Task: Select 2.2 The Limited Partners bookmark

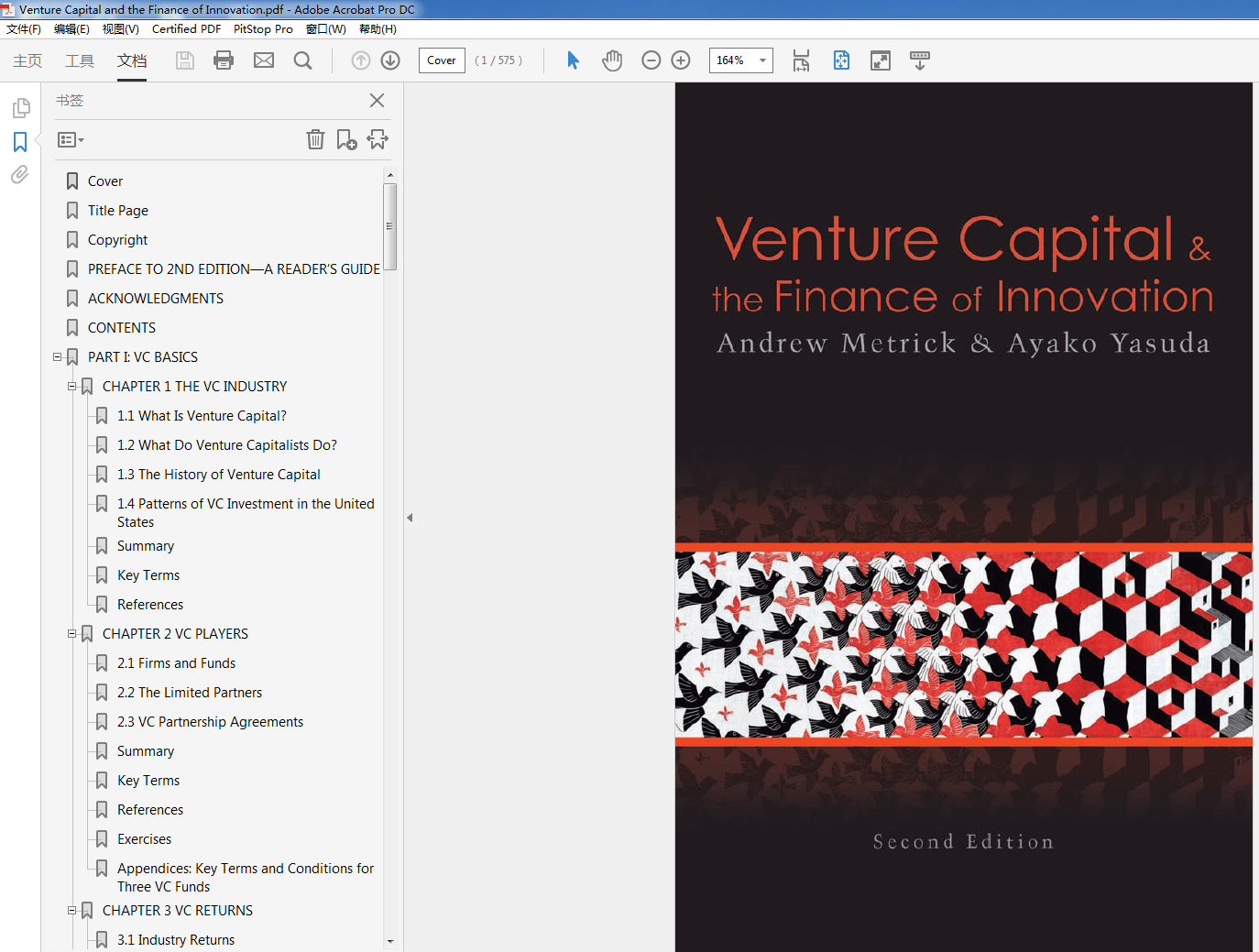Action: [190, 693]
